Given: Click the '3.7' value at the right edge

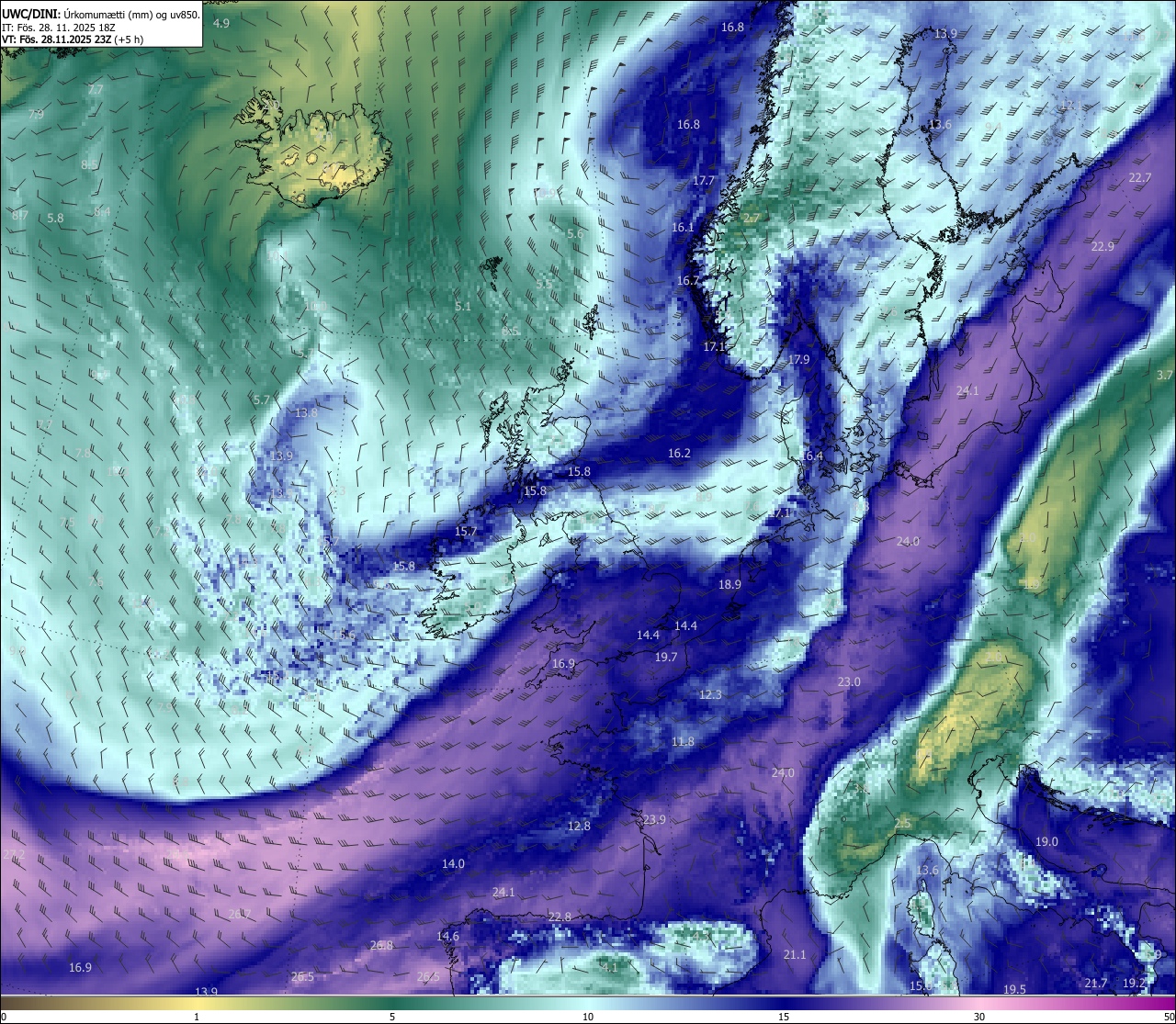Looking at the screenshot, I should tap(1164, 376).
